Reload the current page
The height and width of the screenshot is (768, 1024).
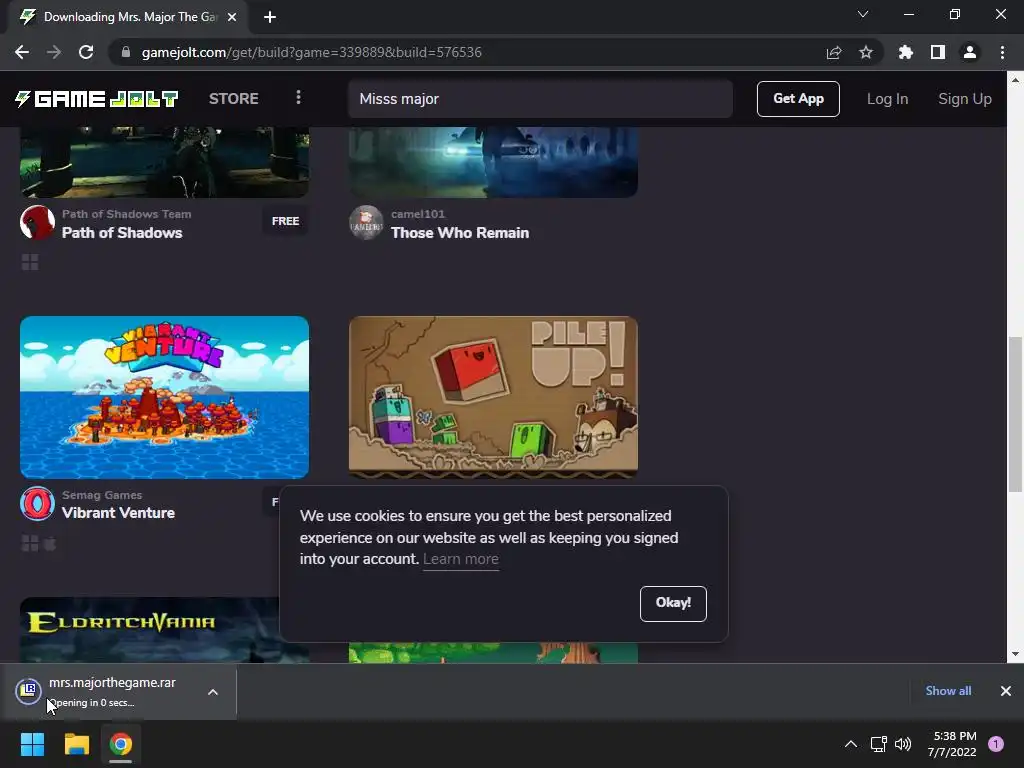[x=86, y=52]
